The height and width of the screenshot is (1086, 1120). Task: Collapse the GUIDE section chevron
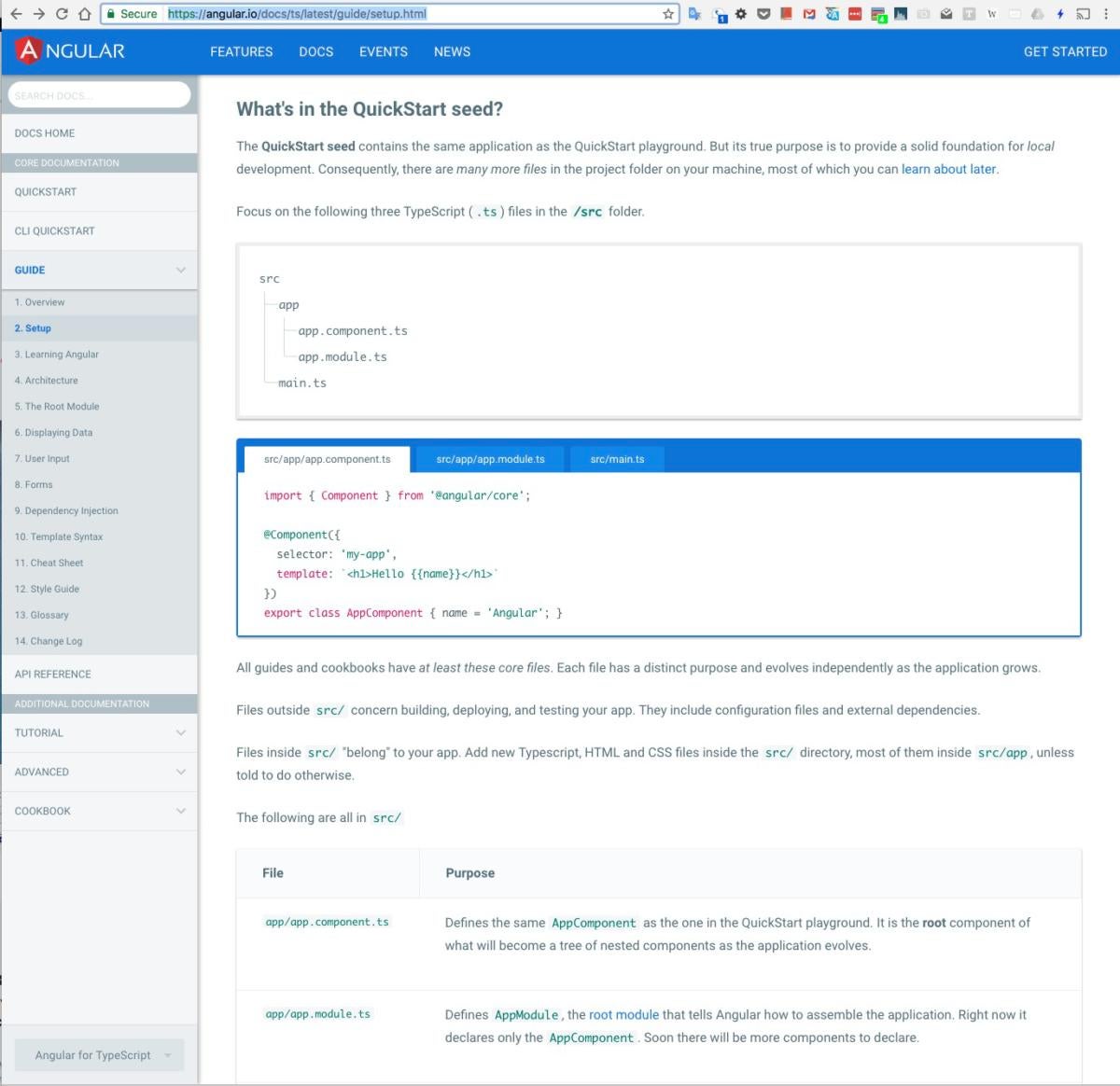[x=181, y=271]
